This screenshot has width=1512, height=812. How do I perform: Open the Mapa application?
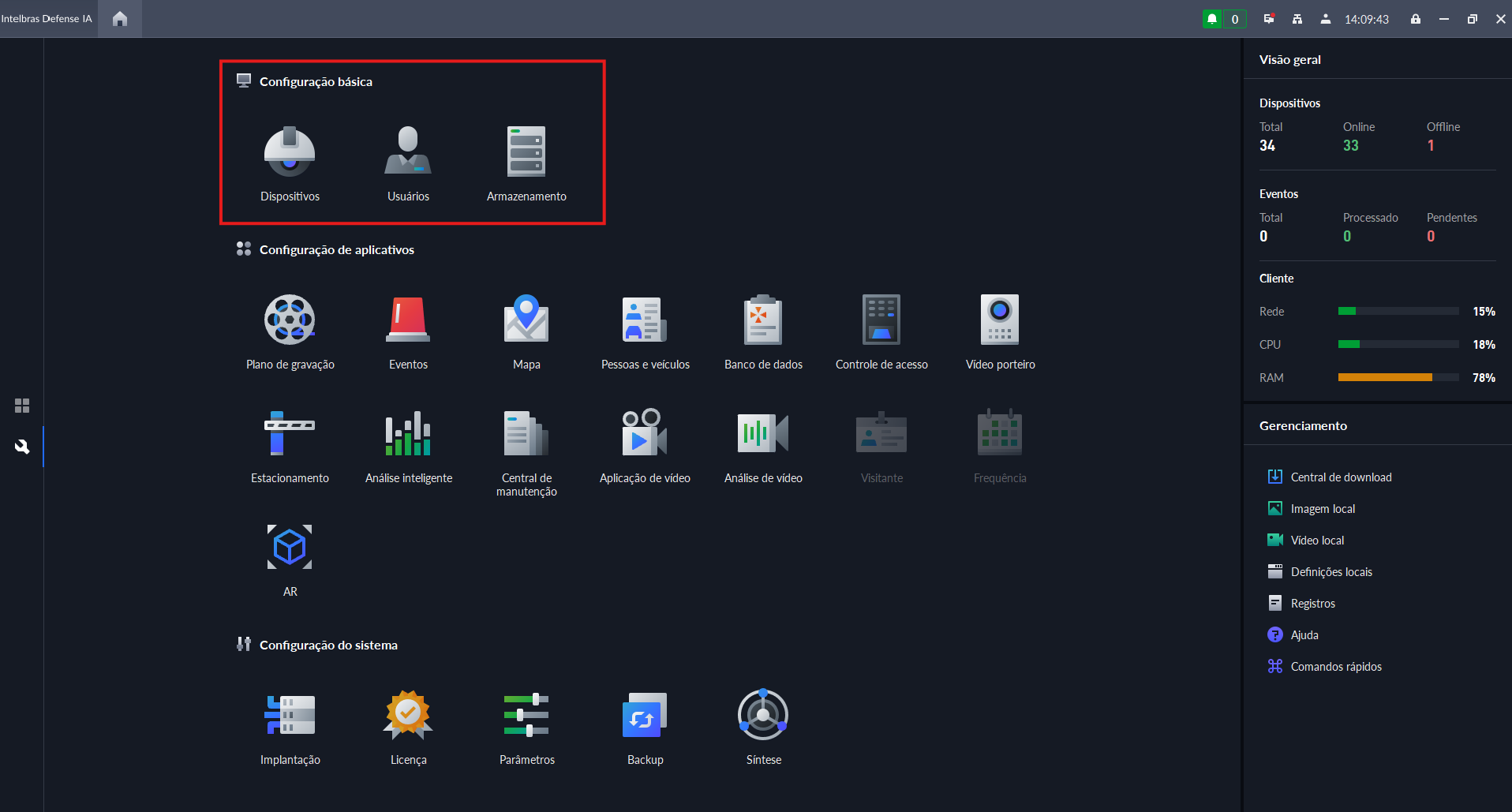pyautogui.click(x=526, y=321)
